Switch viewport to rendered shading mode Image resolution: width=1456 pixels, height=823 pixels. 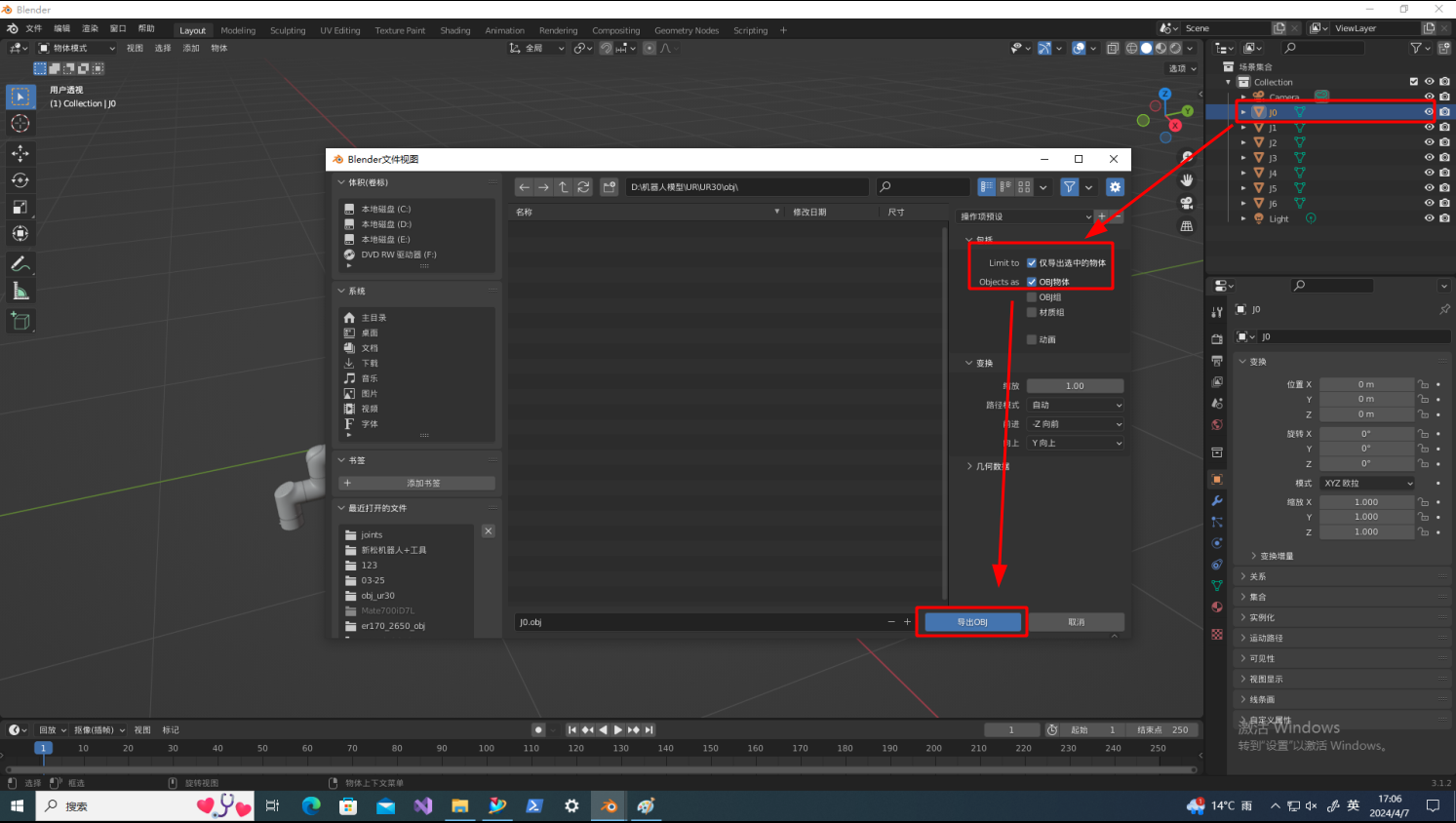tap(1176, 48)
